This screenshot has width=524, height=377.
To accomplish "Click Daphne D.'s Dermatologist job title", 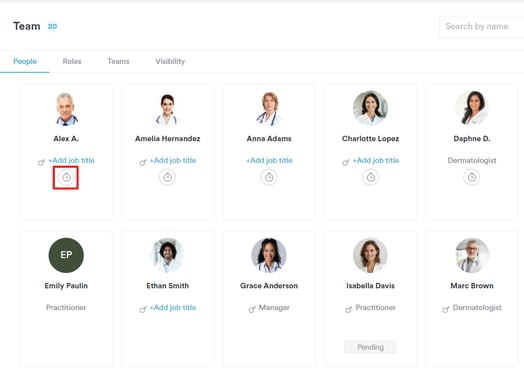I will [x=472, y=160].
